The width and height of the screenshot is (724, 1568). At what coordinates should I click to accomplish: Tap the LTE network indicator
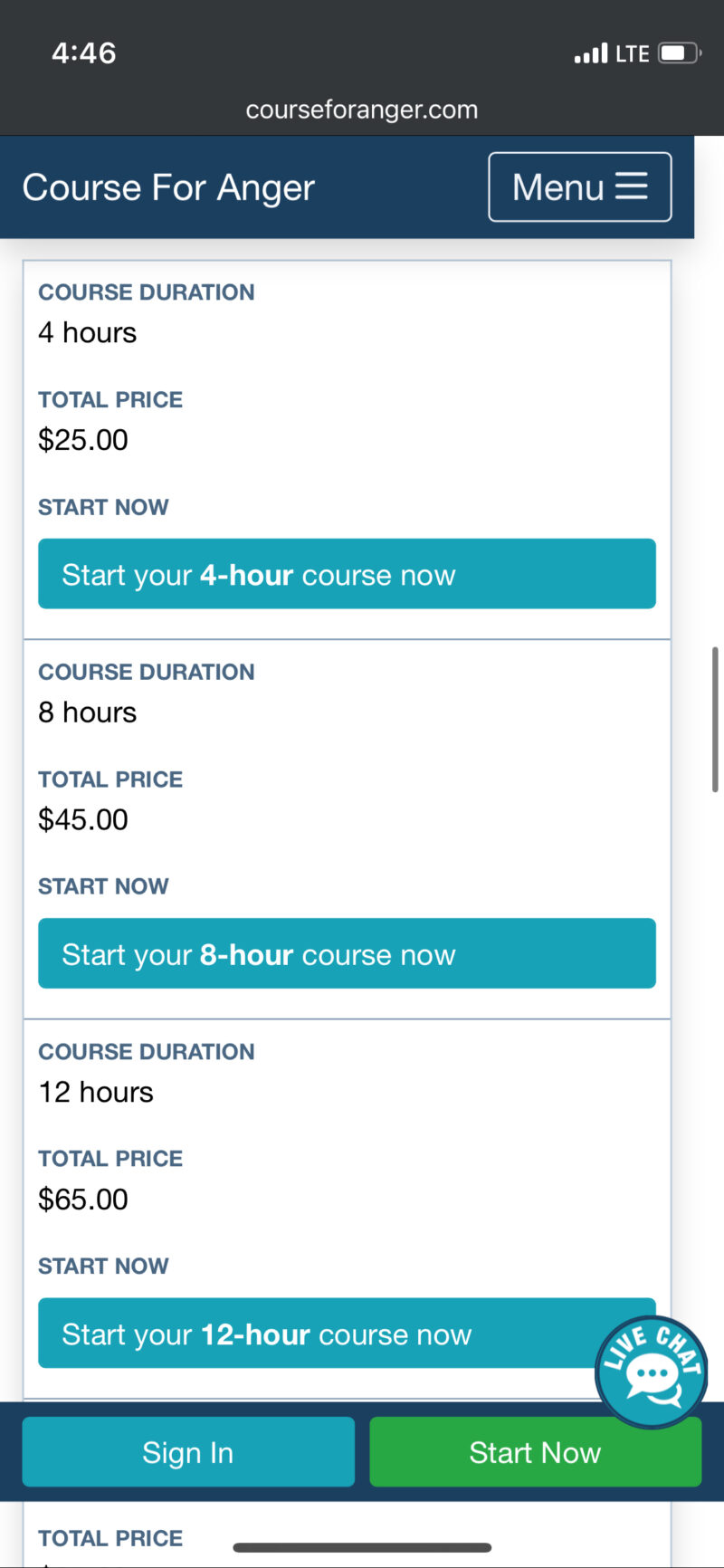632,54
